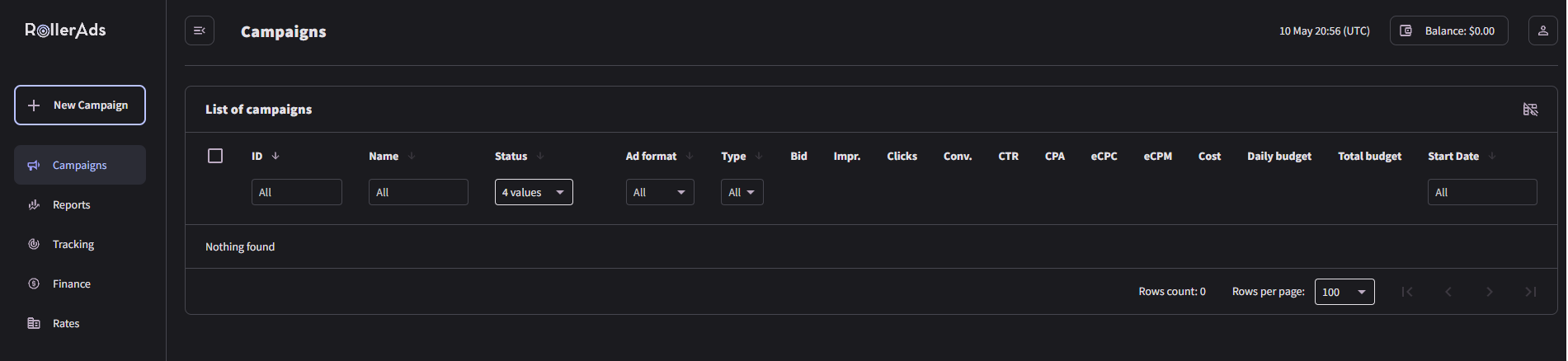1568x361 pixels.
Task: Open the Status filter dropdown
Action: [534, 192]
